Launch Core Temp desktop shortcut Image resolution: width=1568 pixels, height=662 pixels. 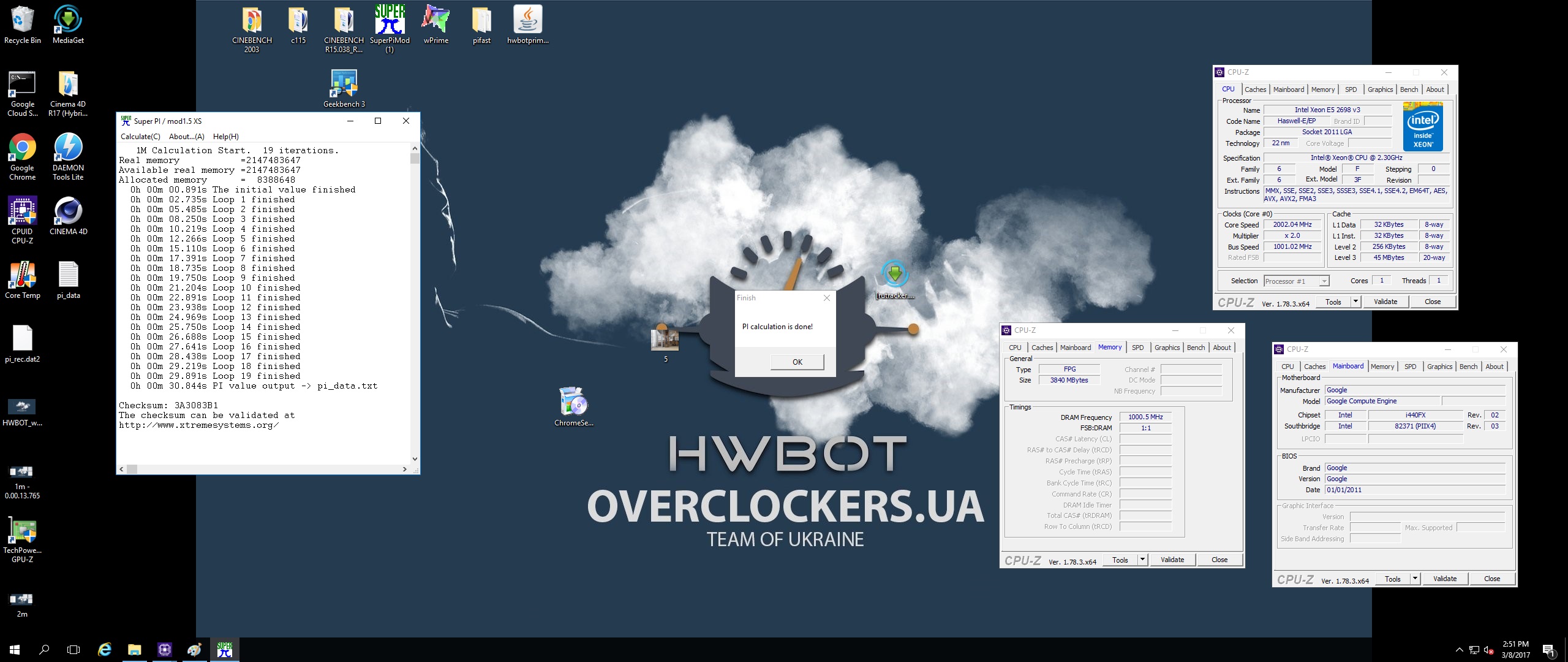coord(23,280)
